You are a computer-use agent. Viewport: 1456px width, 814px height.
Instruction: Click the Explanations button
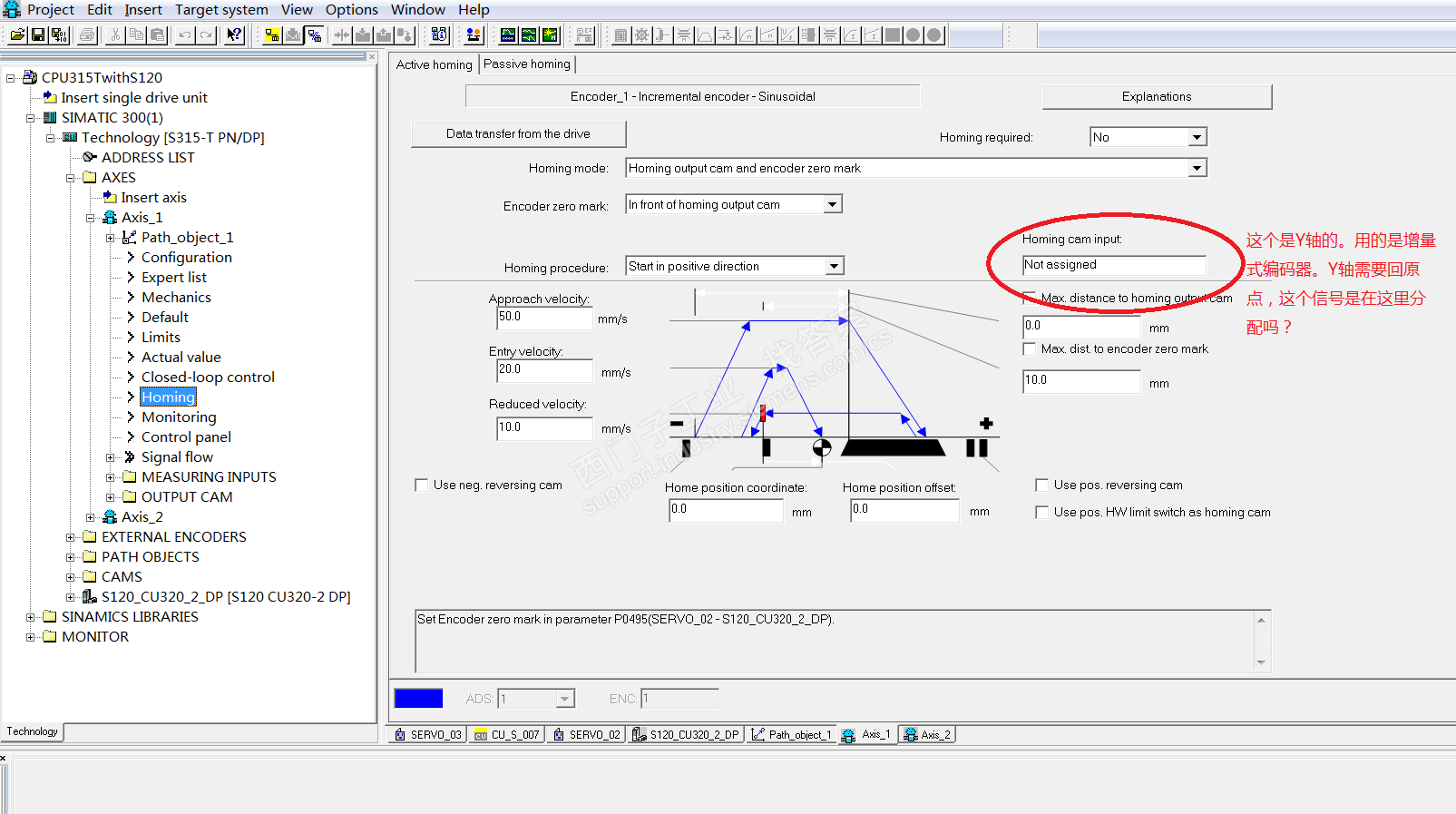[x=1157, y=97]
